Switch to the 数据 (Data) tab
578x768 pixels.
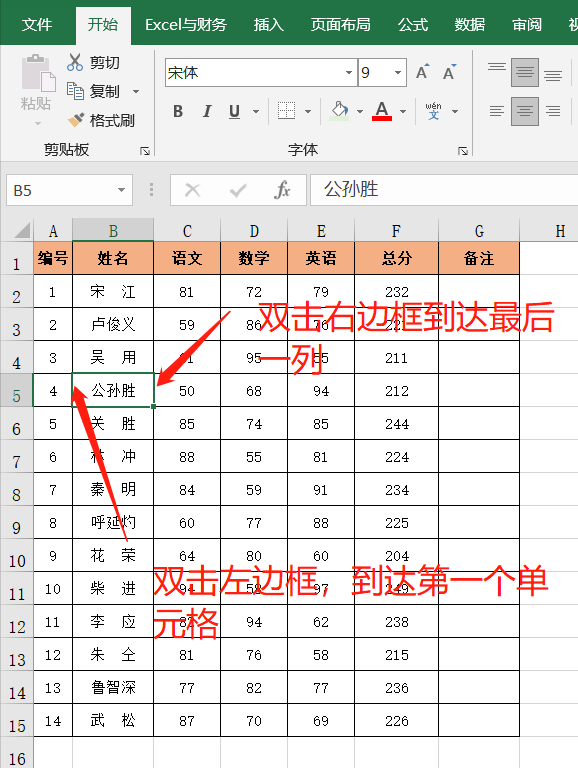click(x=469, y=24)
